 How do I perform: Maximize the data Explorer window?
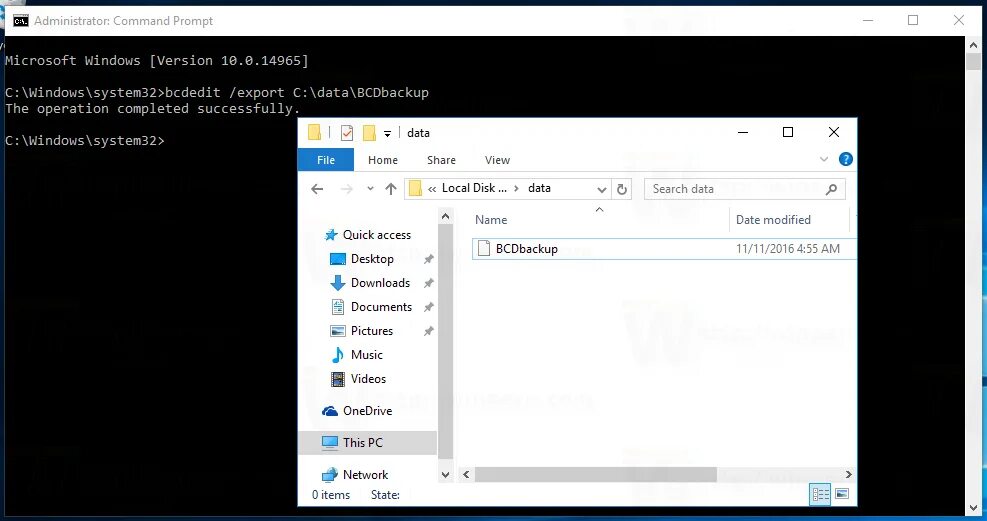[x=787, y=132]
